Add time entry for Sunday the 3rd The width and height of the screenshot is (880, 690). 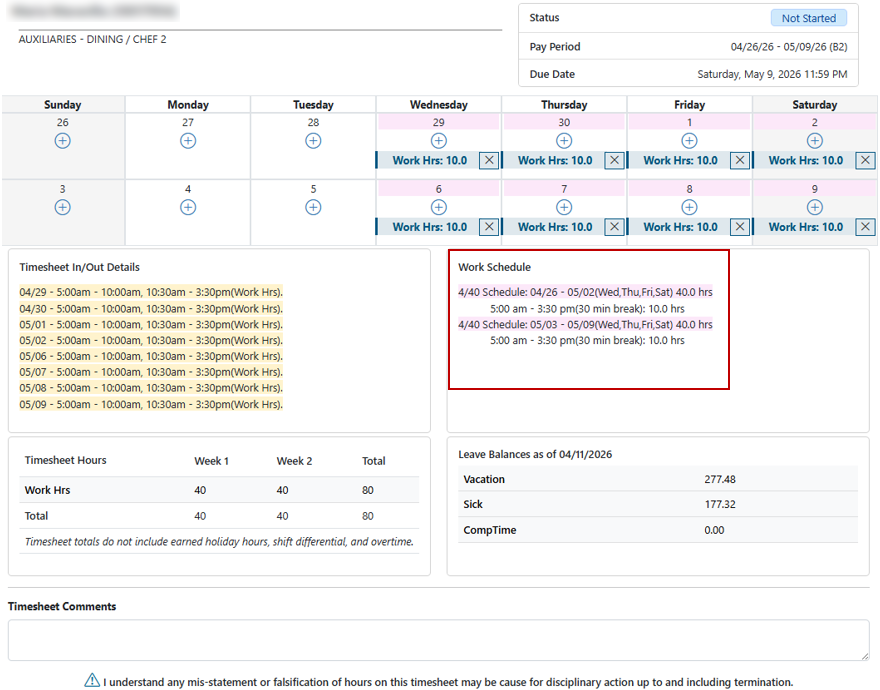[62, 207]
